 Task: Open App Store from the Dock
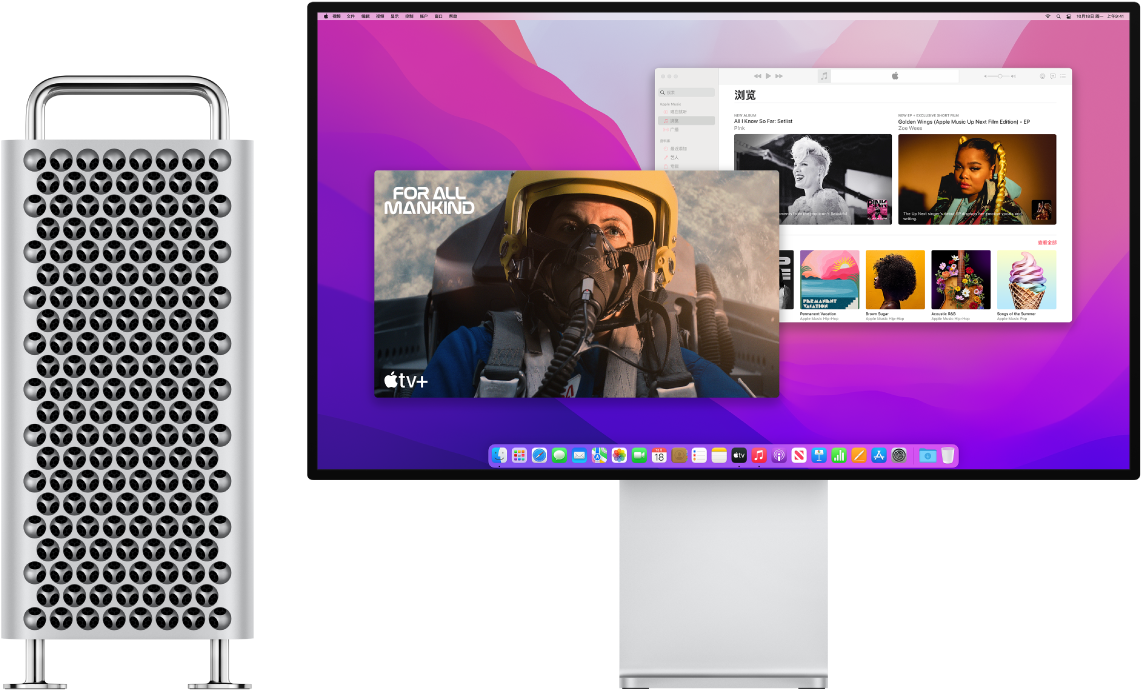pyautogui.click(x=879, y=456)
